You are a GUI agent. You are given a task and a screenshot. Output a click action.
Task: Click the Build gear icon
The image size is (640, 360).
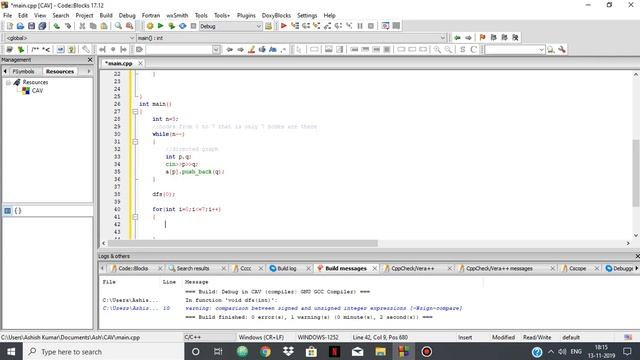[x=150, y=26]
